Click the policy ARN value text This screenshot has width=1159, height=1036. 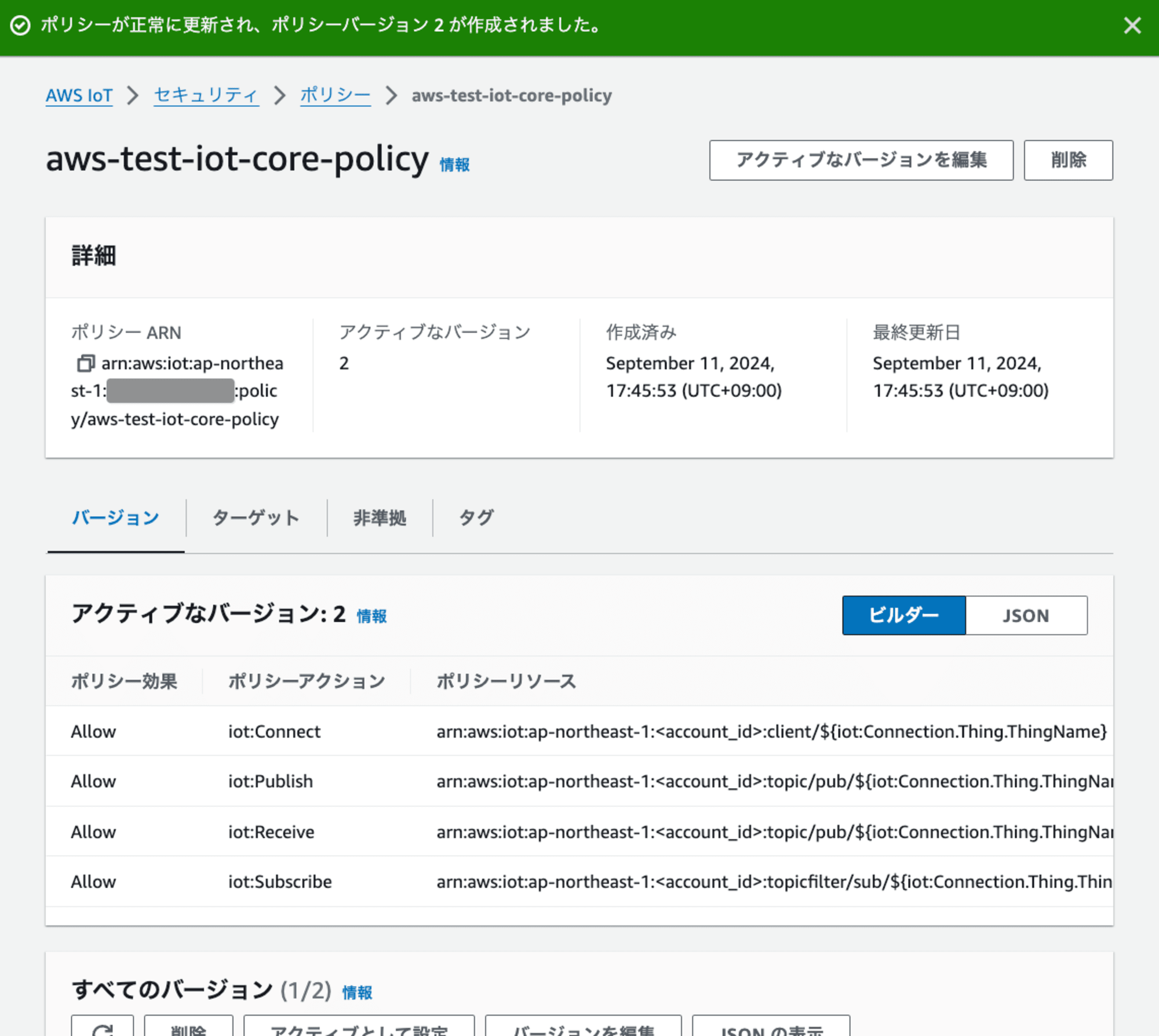coord(177,391)
